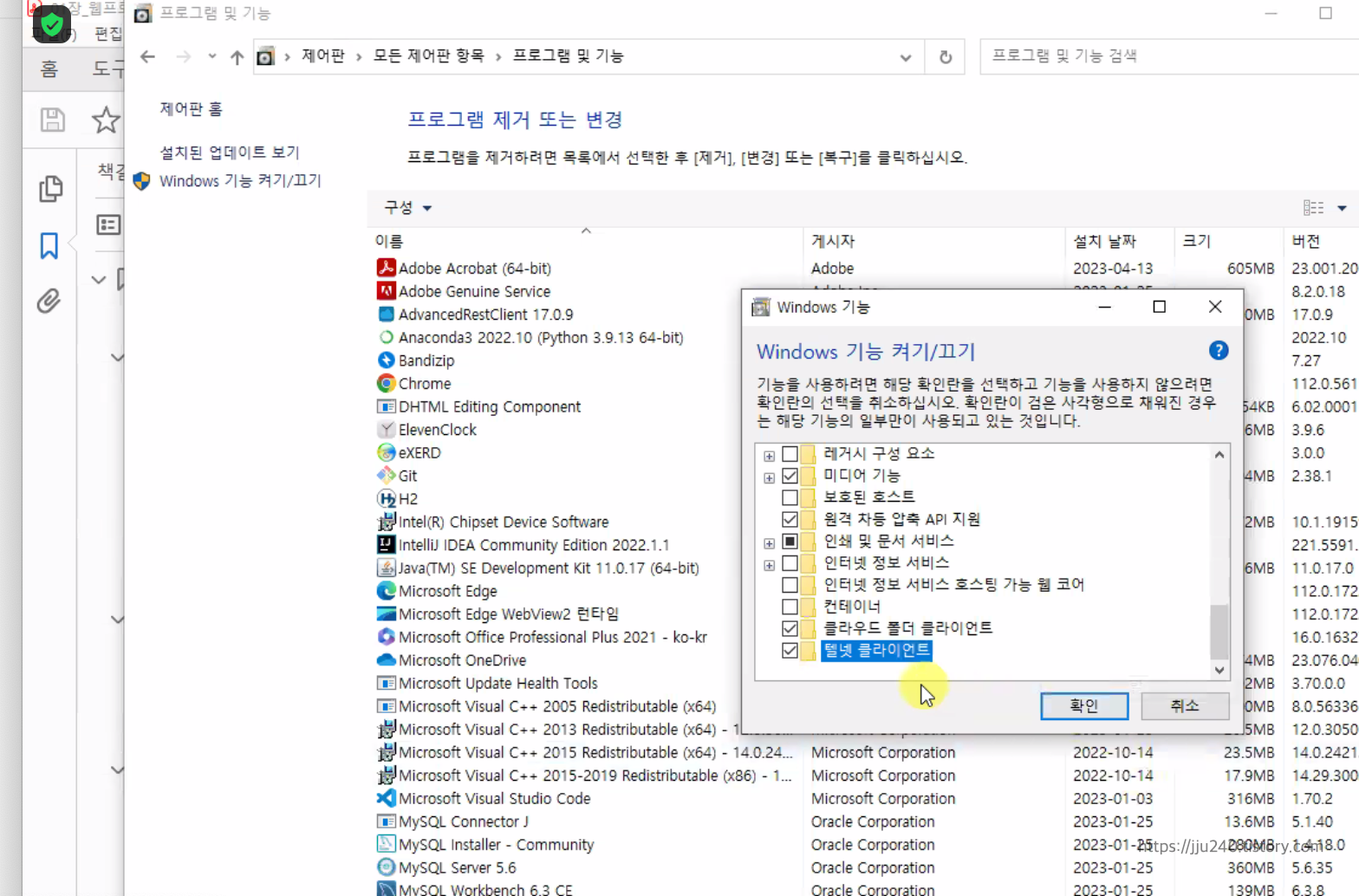Open recent locations dropdown near navigation arrows
The height and width of the screenshot is (896, 1359).
click(x=211, y=56)
